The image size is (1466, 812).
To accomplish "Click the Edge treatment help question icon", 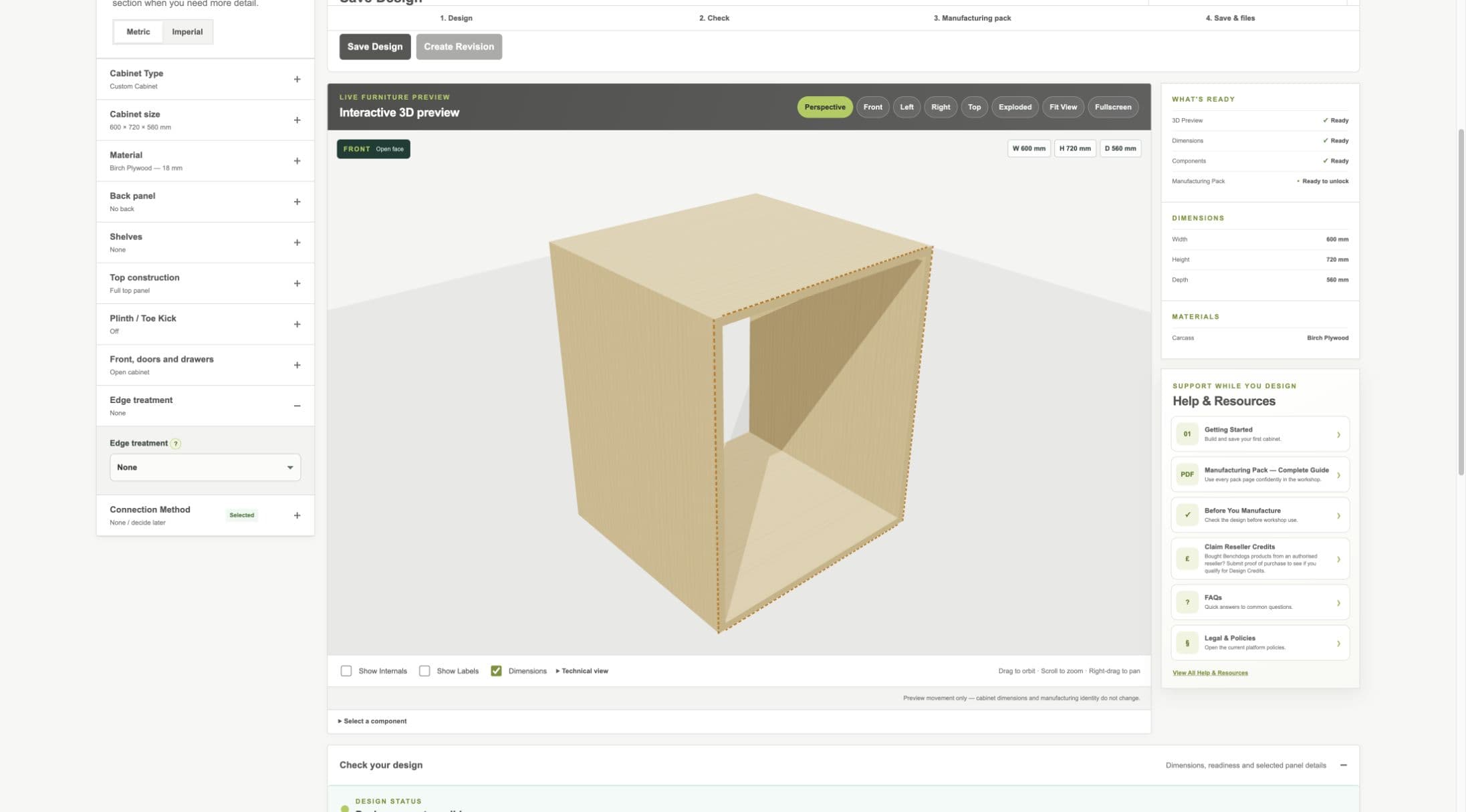I will point(175,444).
